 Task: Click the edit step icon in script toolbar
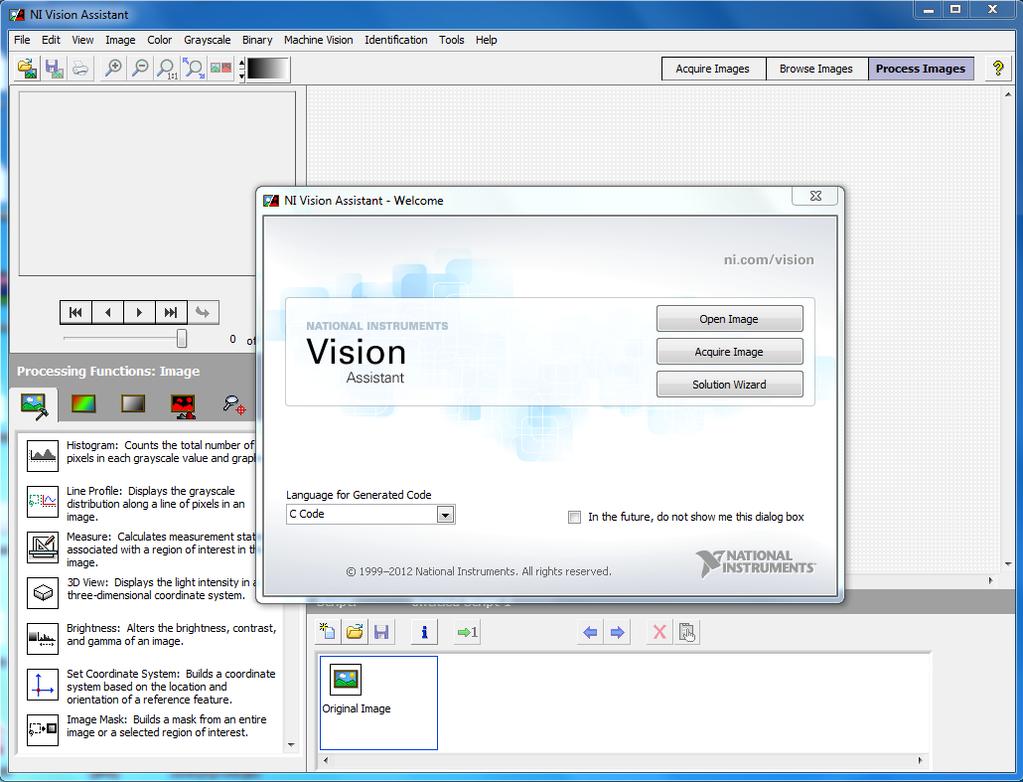(x=687, y=631)
